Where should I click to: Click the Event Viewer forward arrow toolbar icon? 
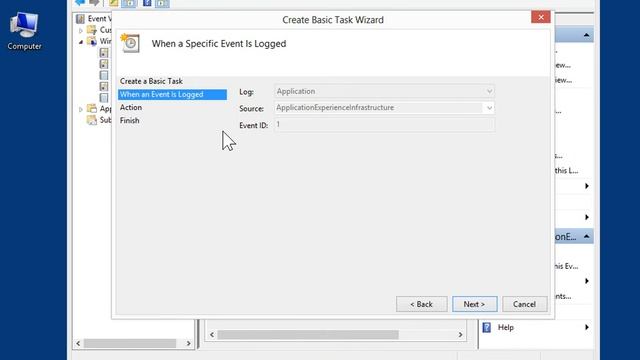pyautogui.click(x=94, y=3)
